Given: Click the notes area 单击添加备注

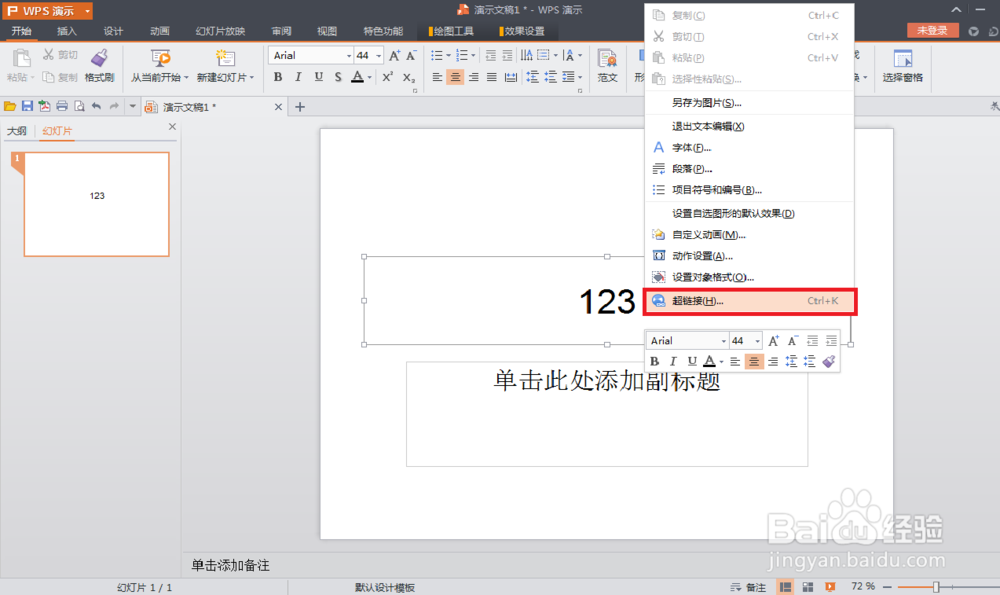Looking at the screenshot, I should [x=230, y=565].
